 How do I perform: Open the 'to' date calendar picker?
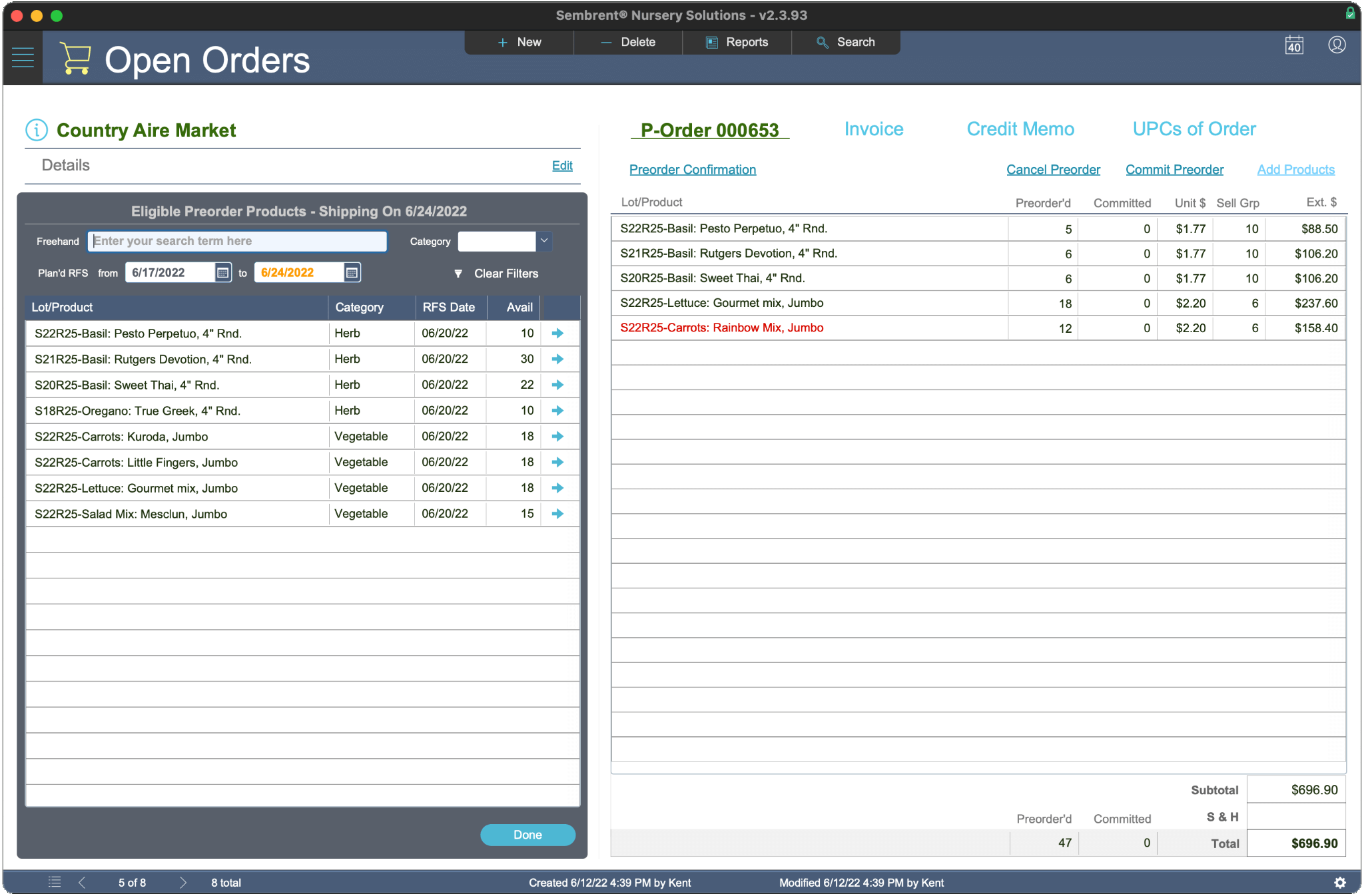pyautogui.click(x=352, y=273)
